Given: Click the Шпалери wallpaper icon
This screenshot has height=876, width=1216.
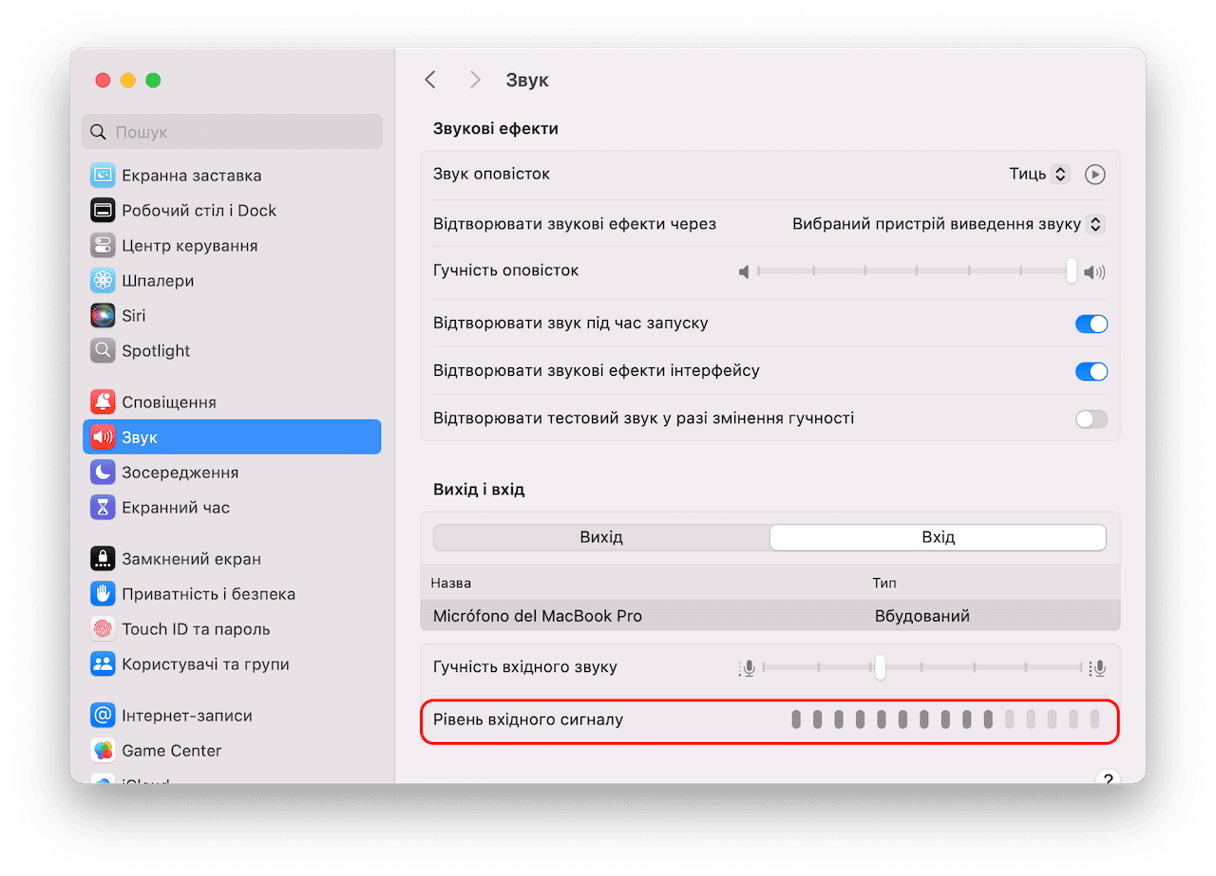Looking at the screenshot, I should (x=103, y=281).
